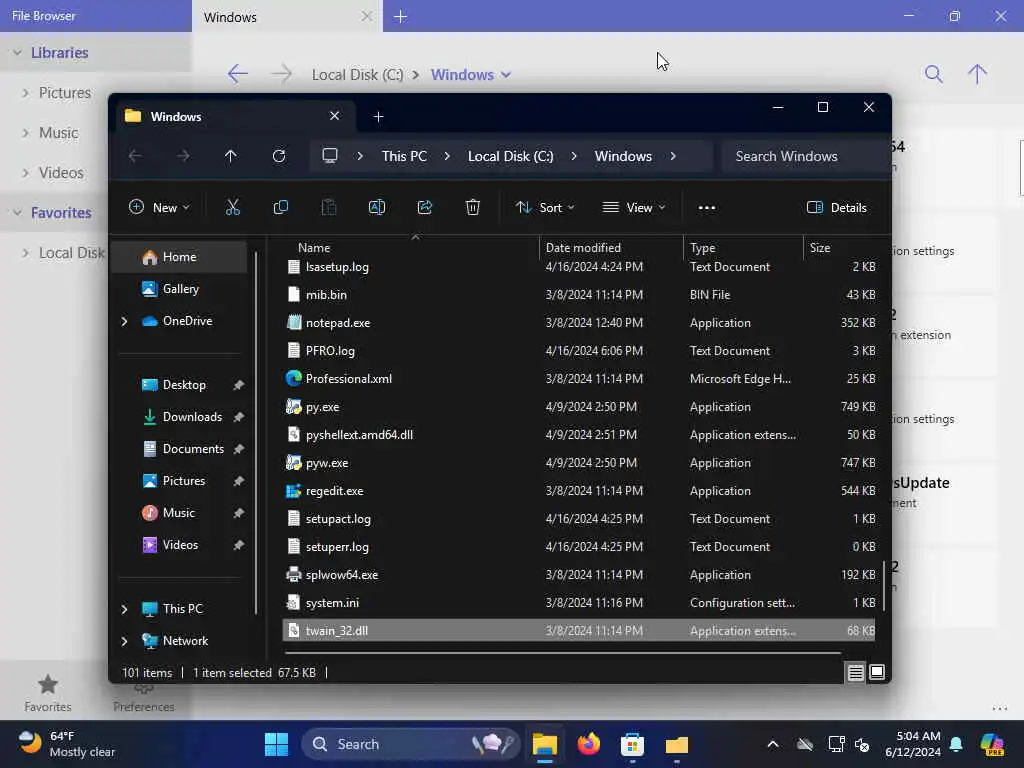This screenshot has width=1024, height=768.
Task: Expand Network in the navigation pane
Action: point(124,641)
